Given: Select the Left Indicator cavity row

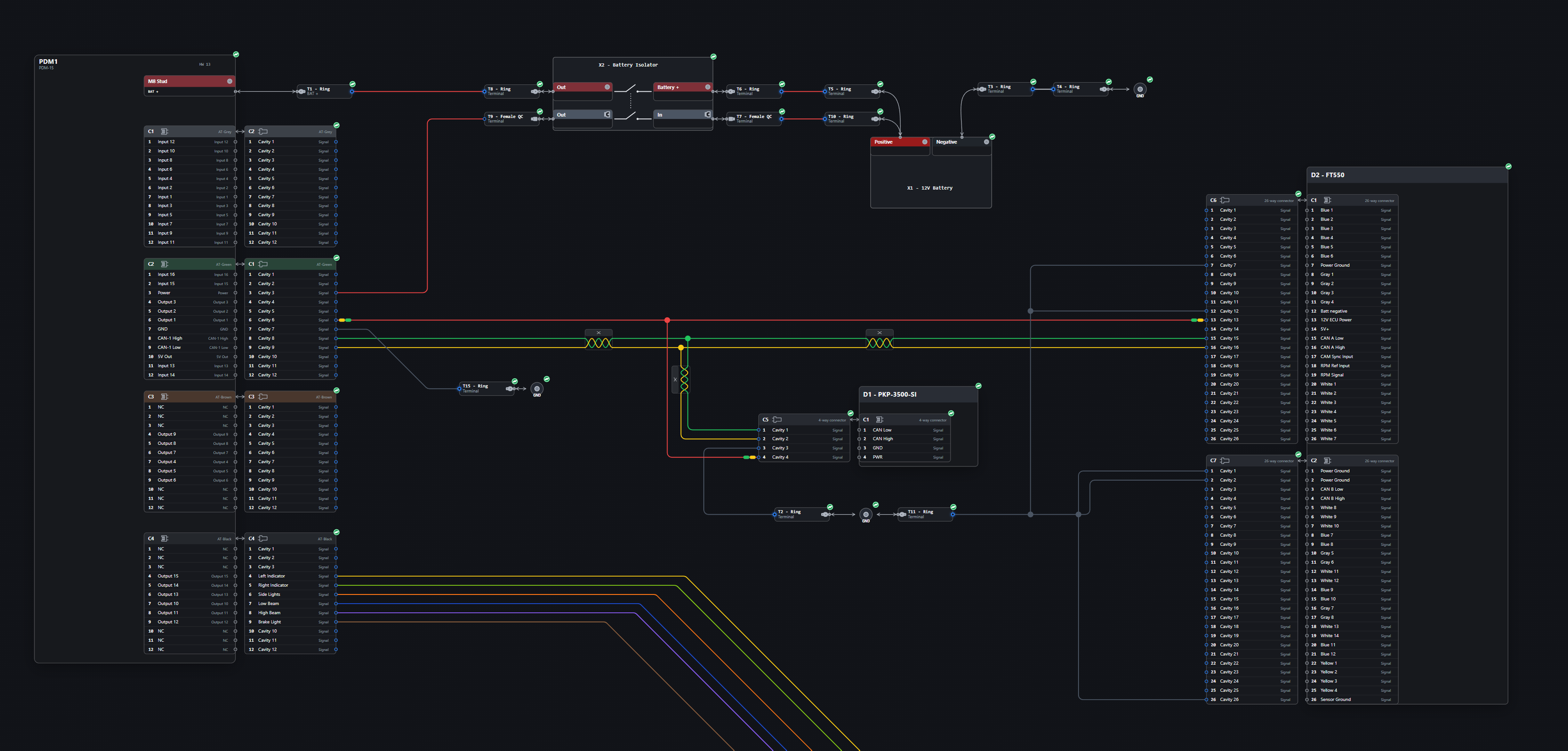Looking at the screenshot, I should click(291, 576).
